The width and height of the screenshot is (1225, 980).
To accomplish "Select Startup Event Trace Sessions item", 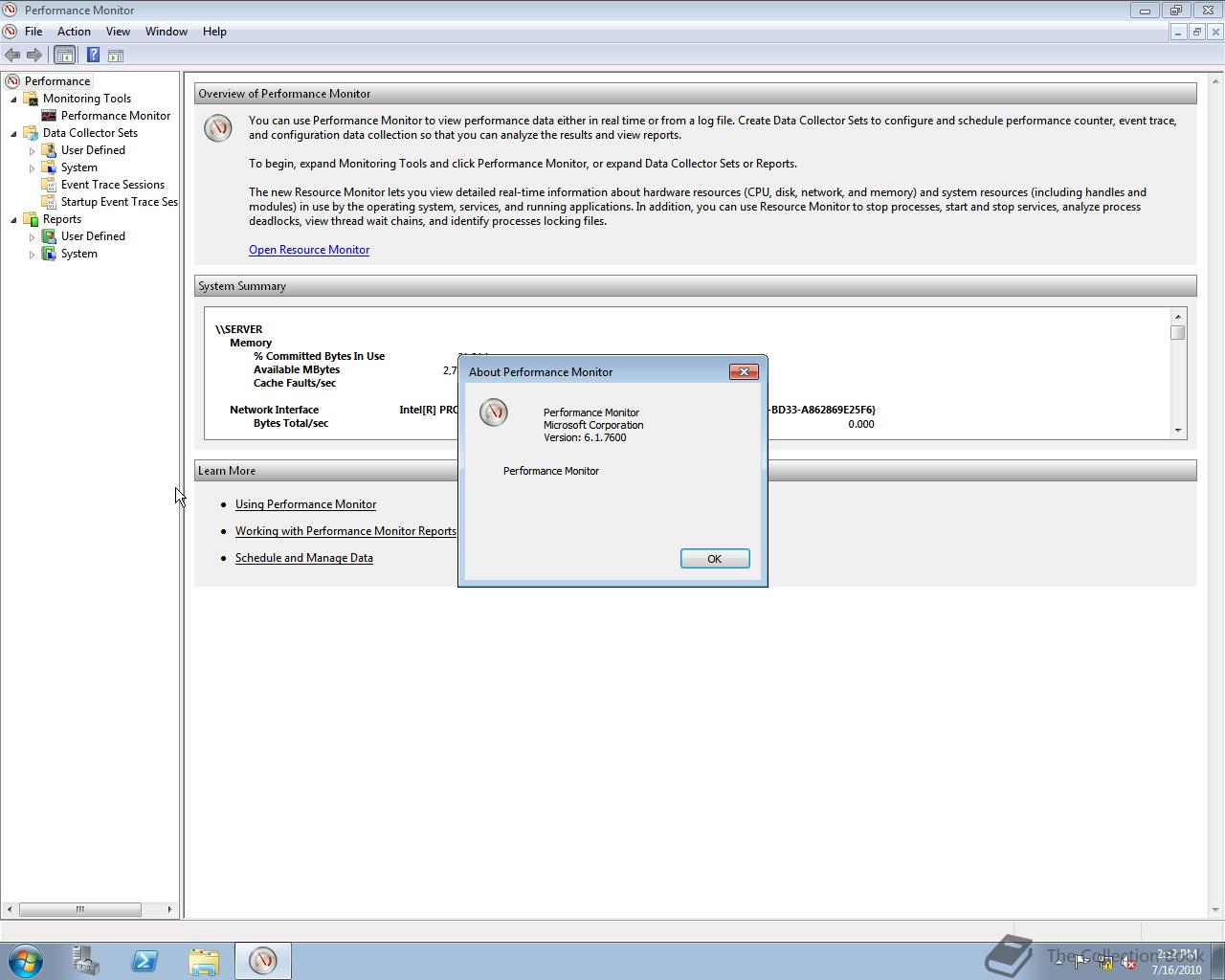I will [120, 202].
